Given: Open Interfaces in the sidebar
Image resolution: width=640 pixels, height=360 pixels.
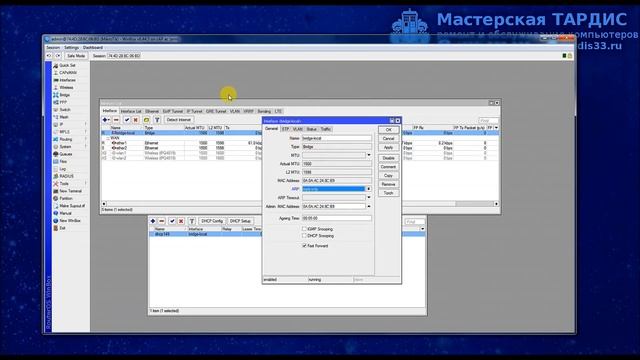Looking at the screenshot, I should [x=67, y=80].
